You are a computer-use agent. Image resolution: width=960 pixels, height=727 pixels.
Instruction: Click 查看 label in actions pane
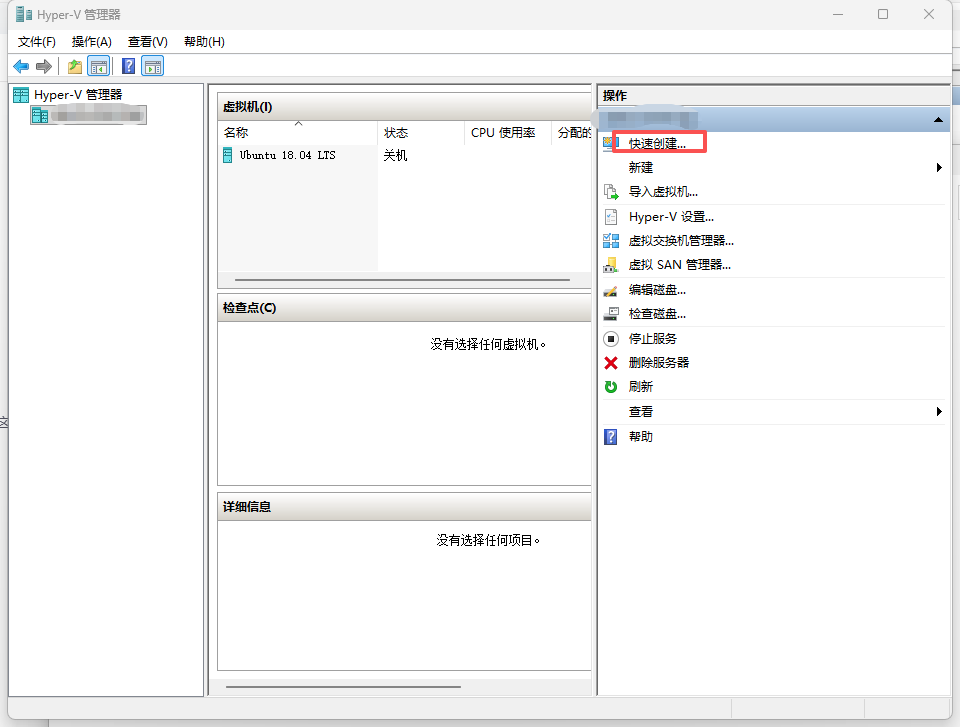coord(641,412)
